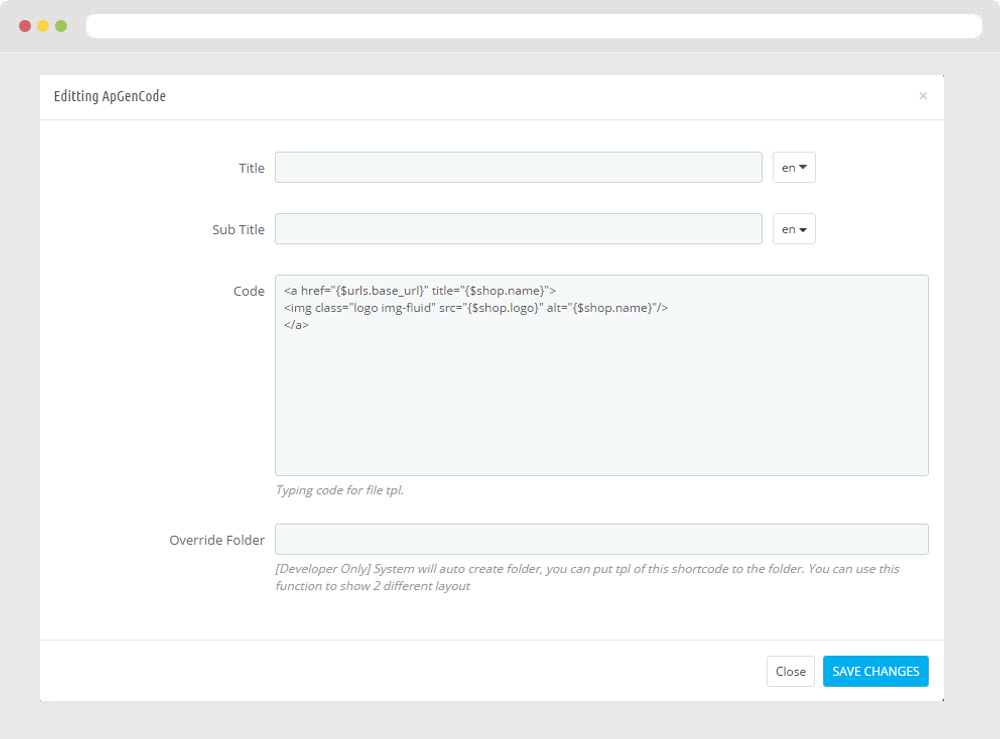Click the 'Typing code for file tpl.' hint
This screenshot has width=1000, height=739.
point(339,491)
